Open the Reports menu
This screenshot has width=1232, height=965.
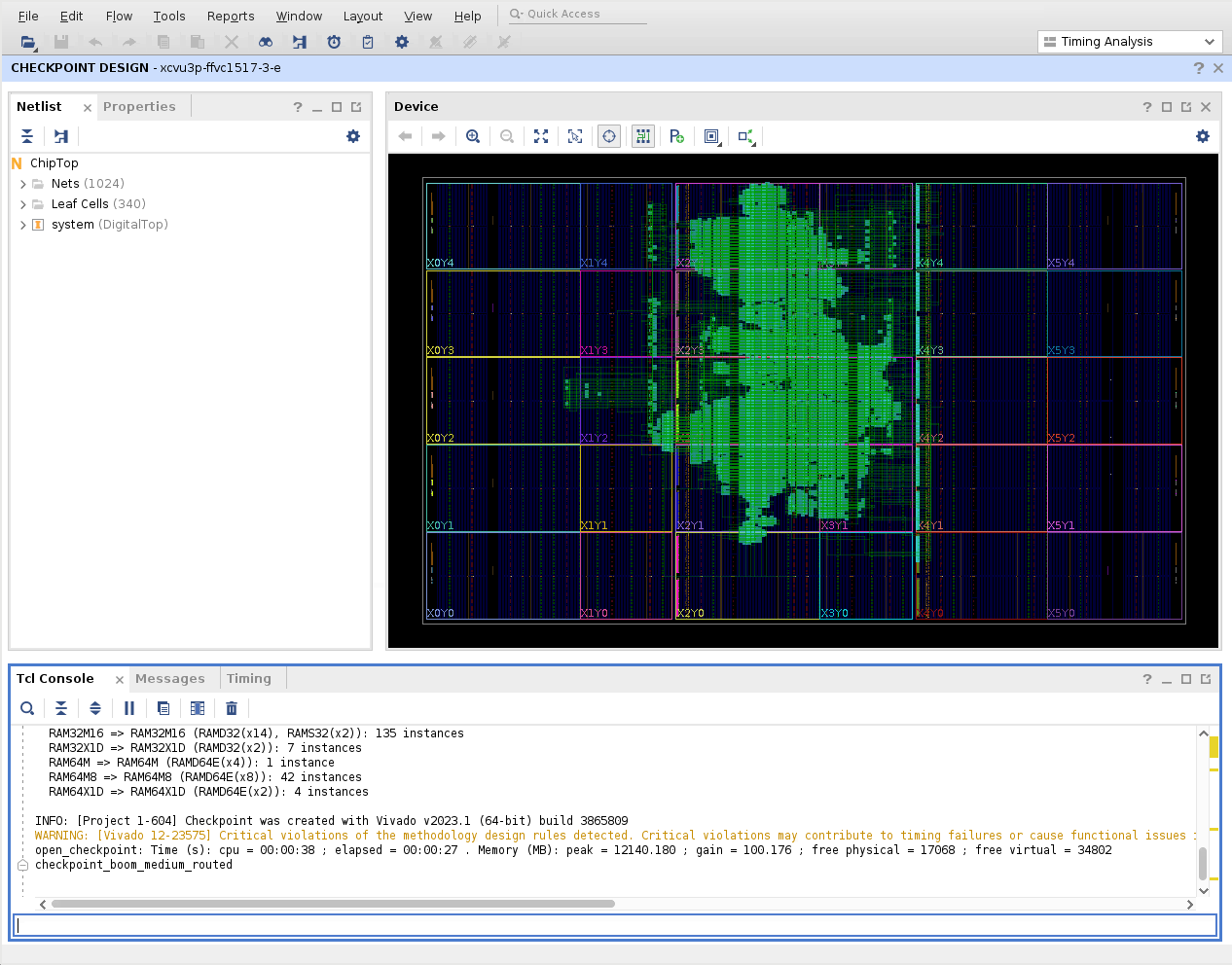pos(231,17)
